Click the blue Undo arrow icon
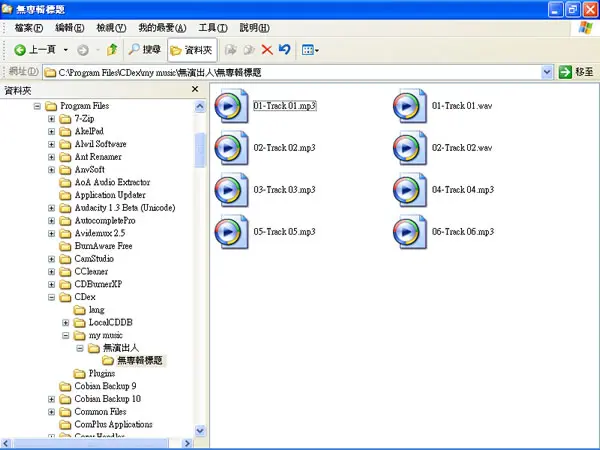This screenshot has width=600, height=450. [285, 49]
